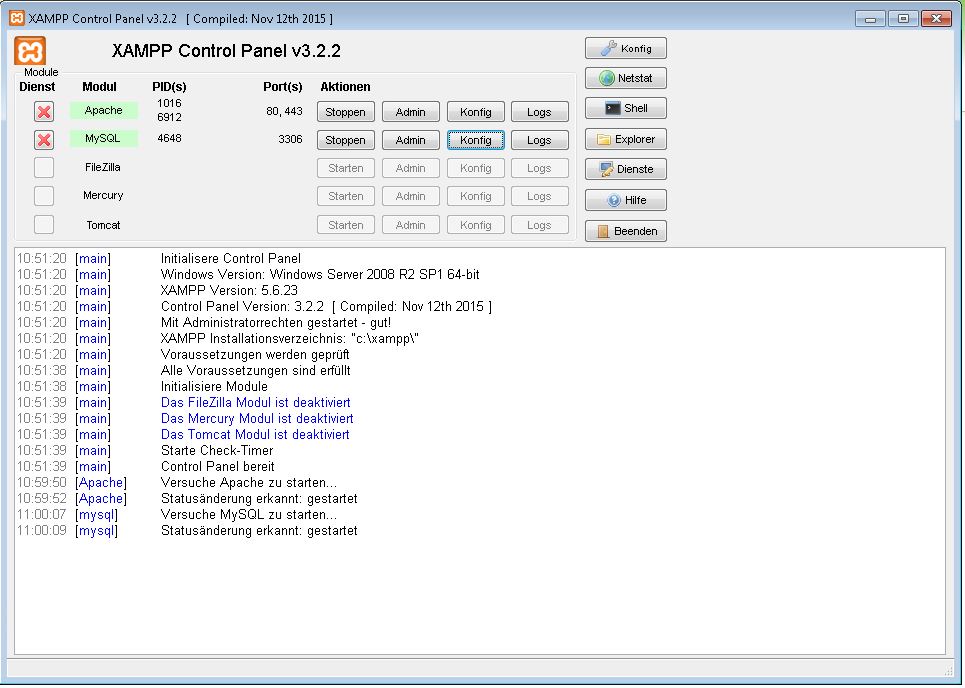Click the title bar XAMPP icon

(17, 18)
